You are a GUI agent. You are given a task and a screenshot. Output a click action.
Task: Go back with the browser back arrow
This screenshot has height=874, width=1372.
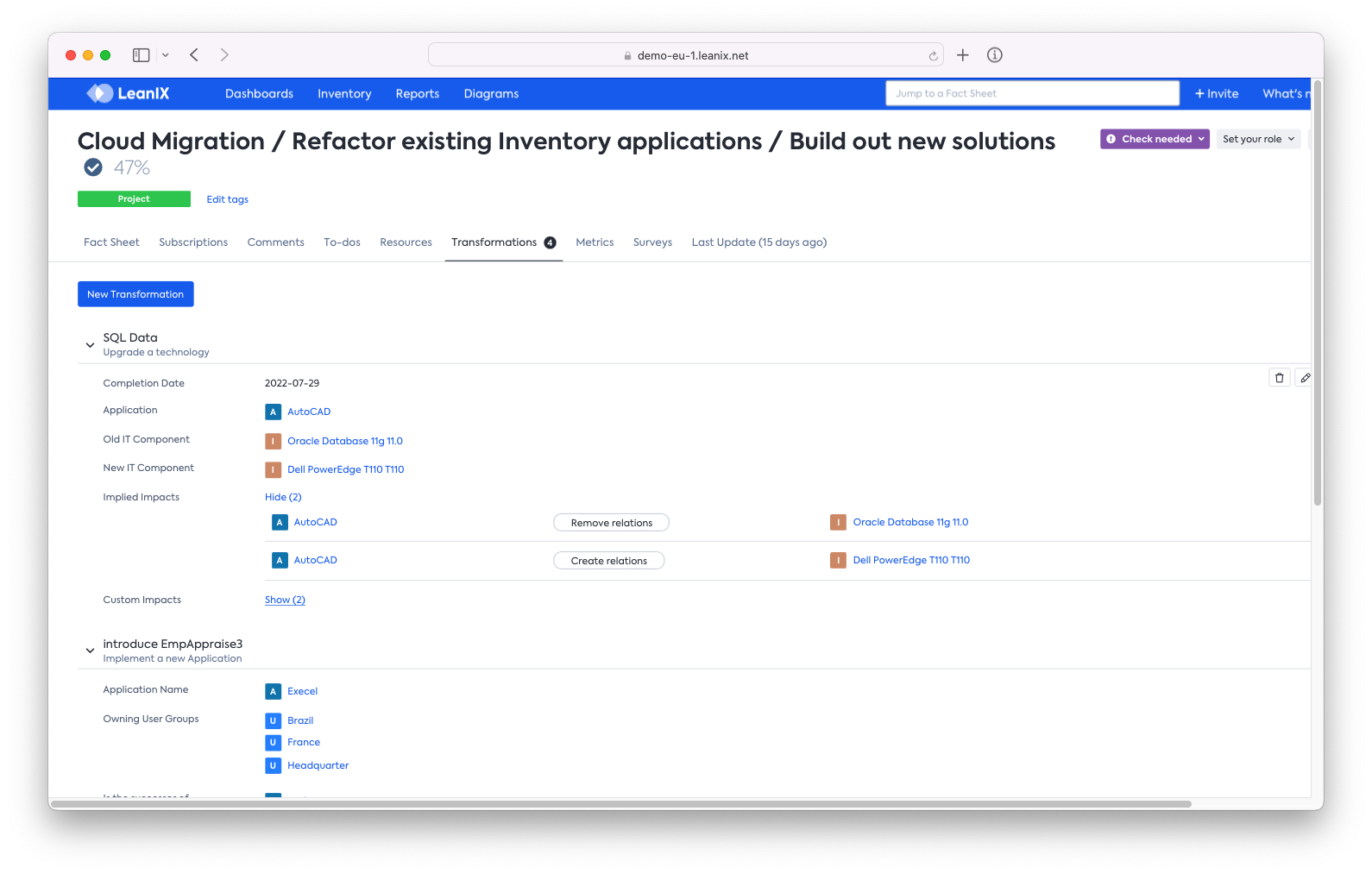pos(194,55)
